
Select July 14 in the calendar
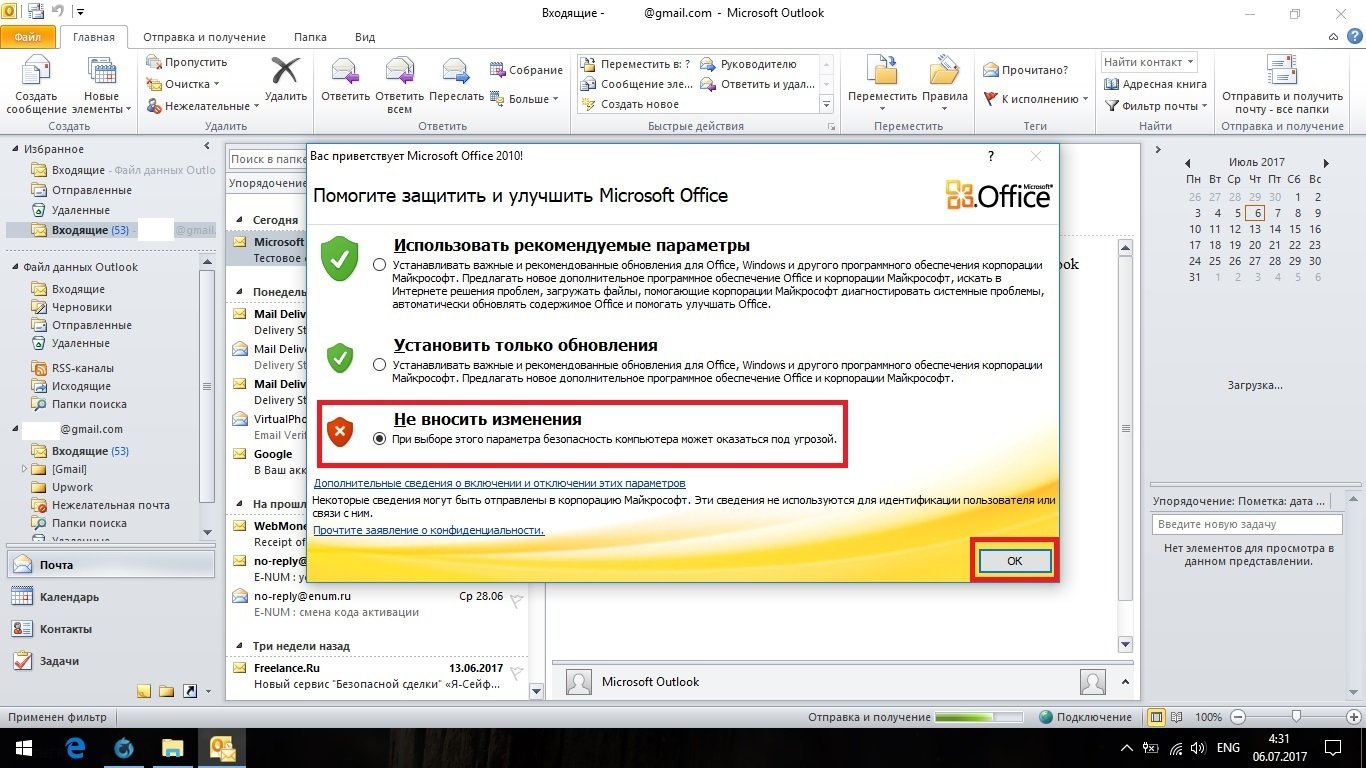[x=1255, y=229]
